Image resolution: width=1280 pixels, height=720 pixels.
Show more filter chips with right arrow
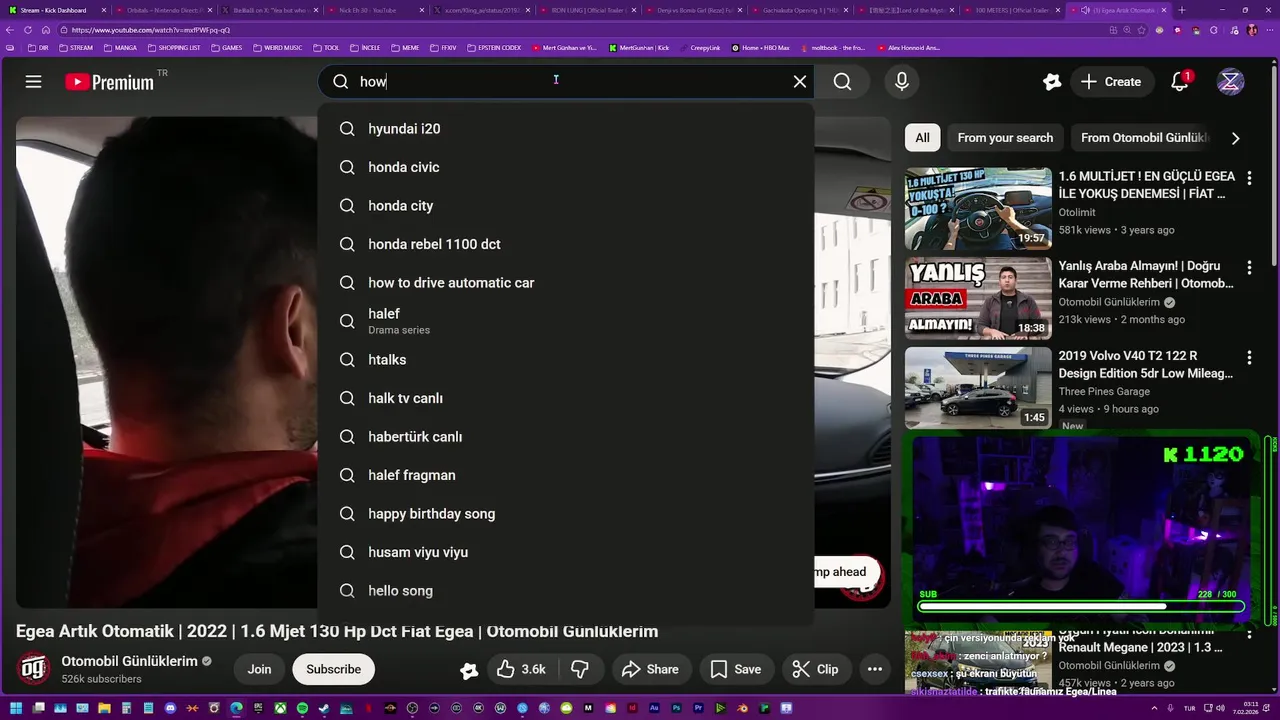pos(1236,138)
